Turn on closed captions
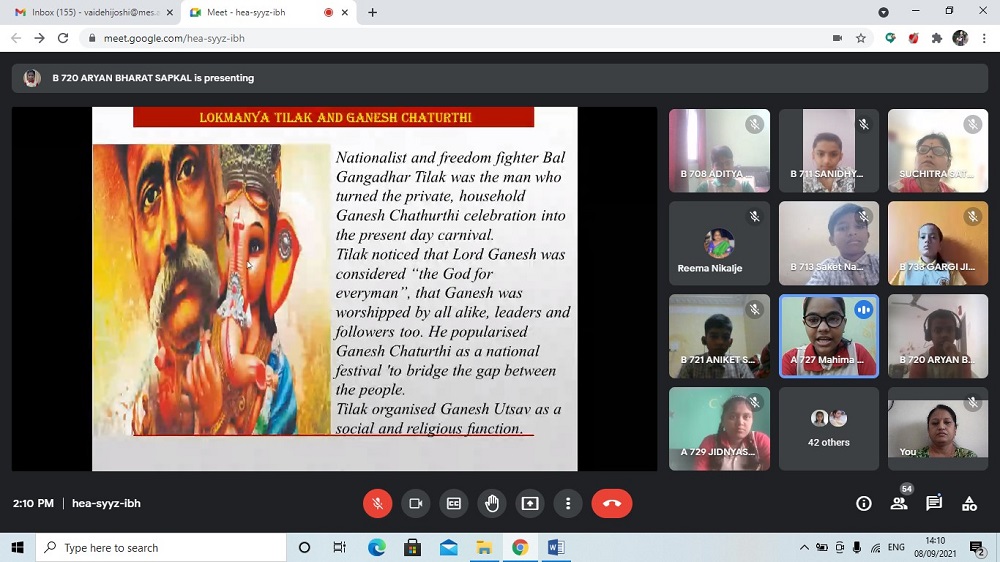Viewport: 1000px width, 562px height. [x=454, y=504]
